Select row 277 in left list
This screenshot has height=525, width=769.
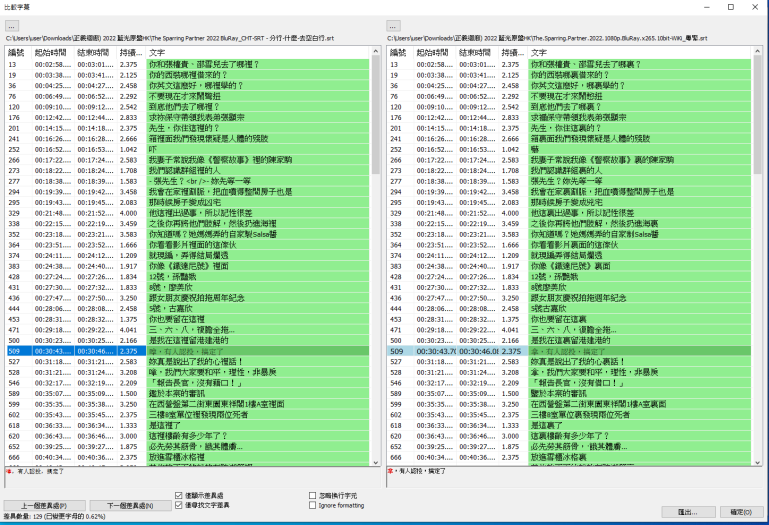188,181
